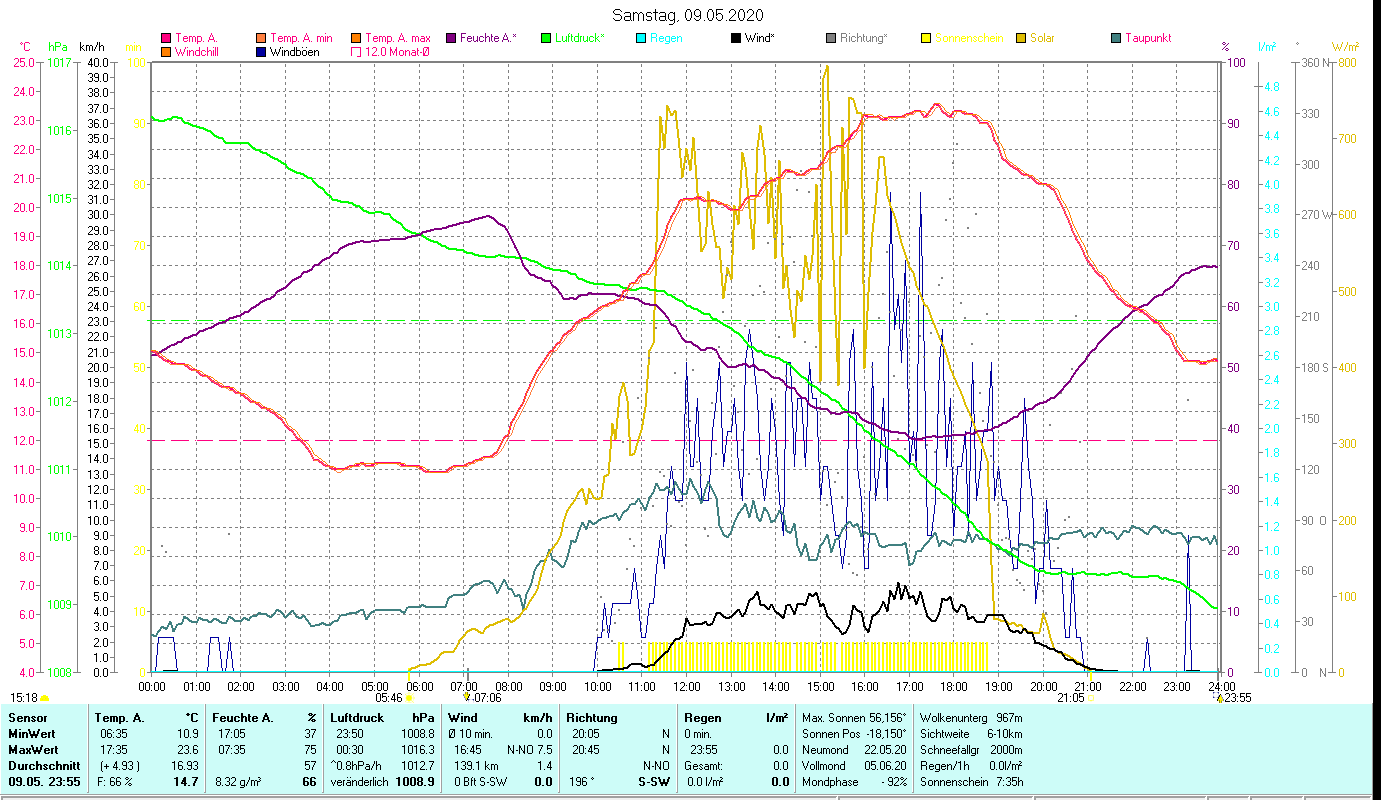
Task: Click the pink Temp. A. legend swatch
Action: pyautogui.click(x=166, y=38)
